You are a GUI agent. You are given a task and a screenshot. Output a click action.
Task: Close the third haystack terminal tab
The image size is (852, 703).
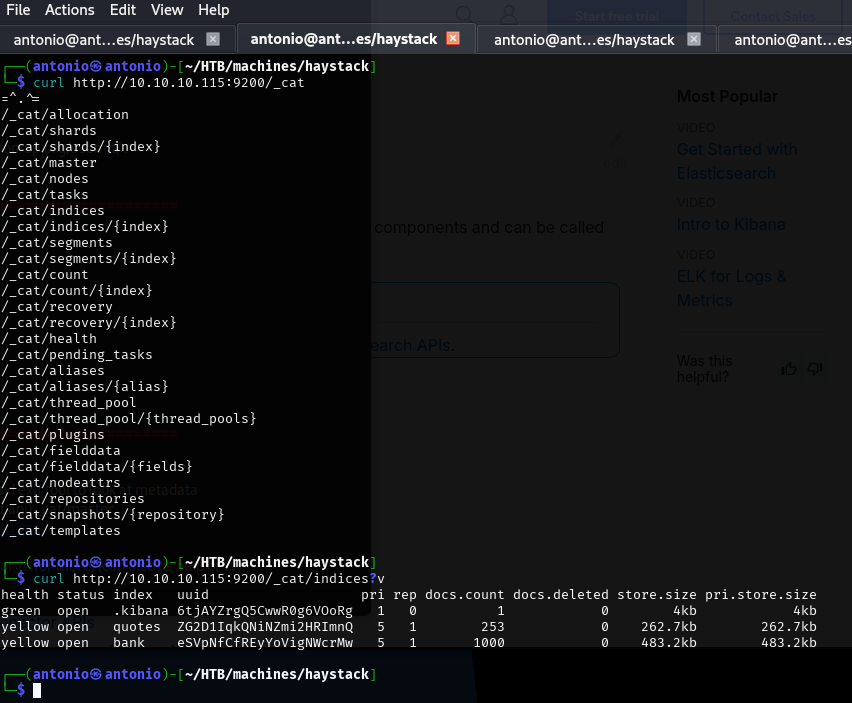click(x=694, y=39)
